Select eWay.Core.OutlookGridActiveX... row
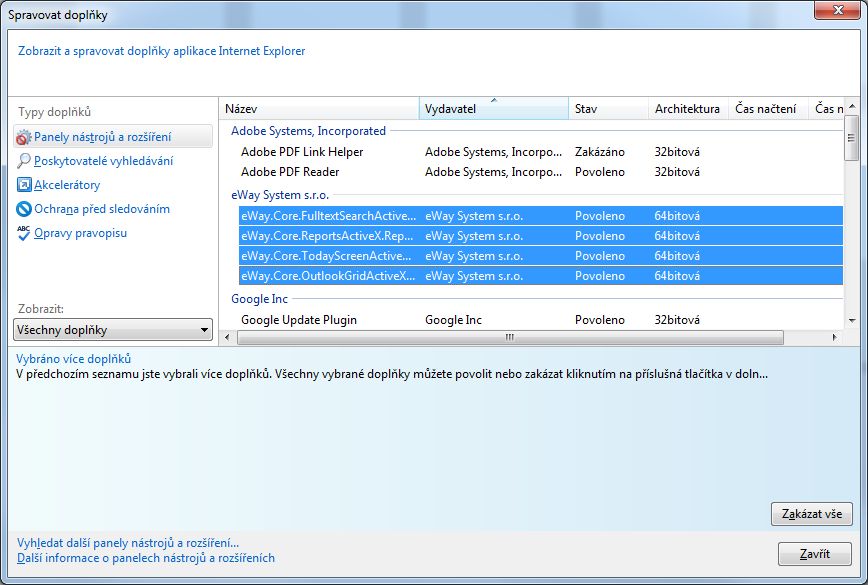Image resolution: width=868 pixels, height=585 pixels. tap(541, 276)
